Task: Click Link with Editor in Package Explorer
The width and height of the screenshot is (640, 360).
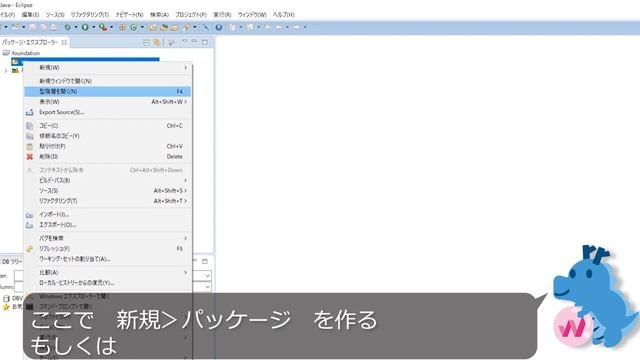Action: pos(157,42)
